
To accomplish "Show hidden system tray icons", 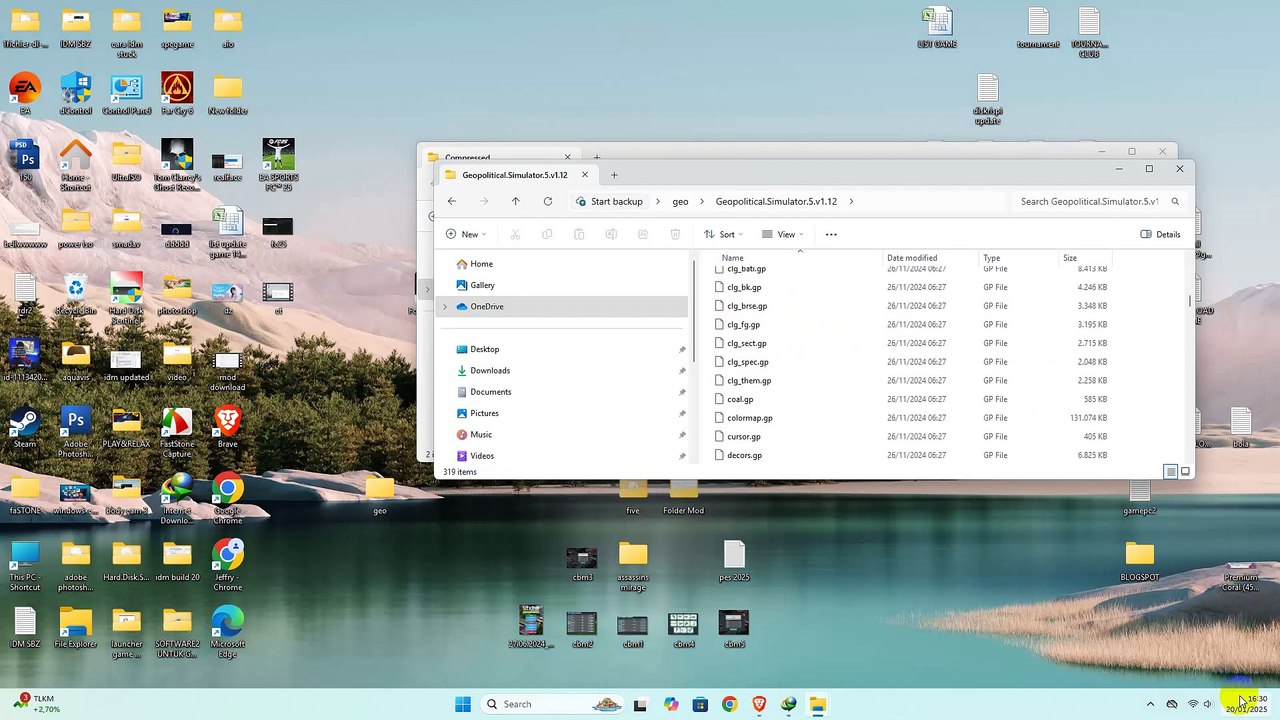I will coord(1150,704).
